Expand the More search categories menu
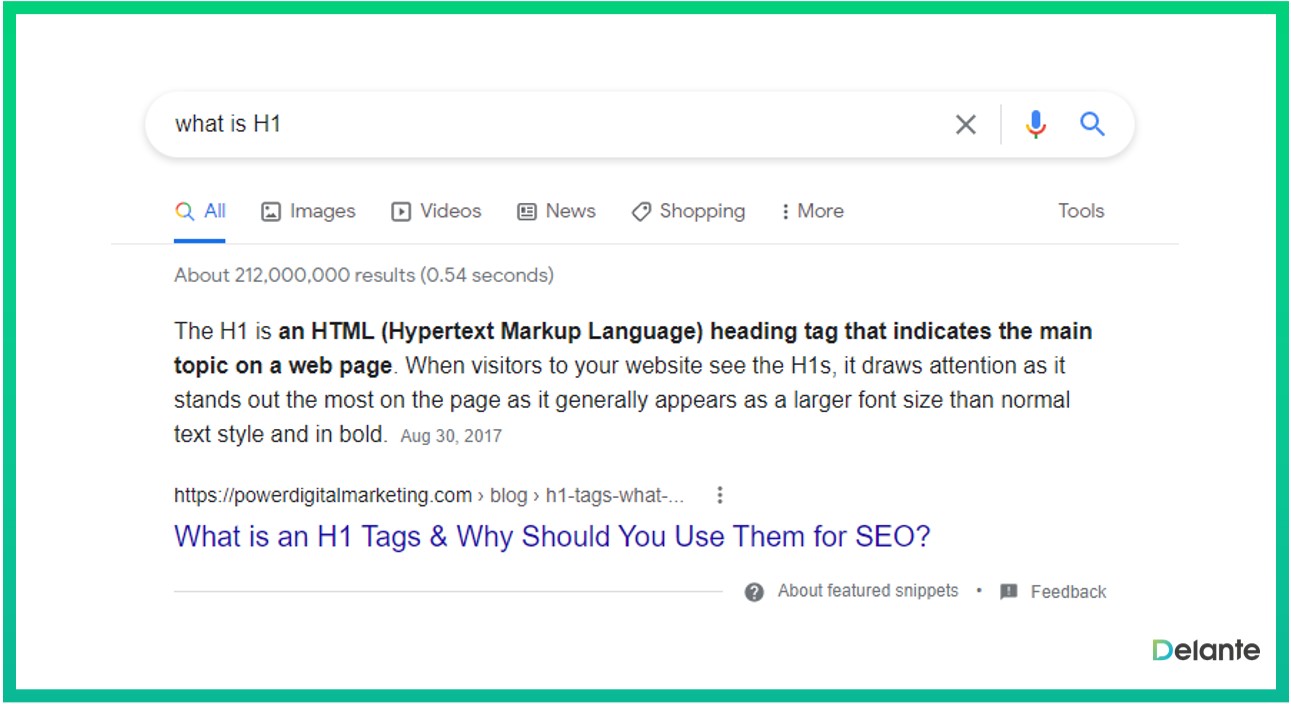This screenshot has height=704, width=1291. (811, 211)
